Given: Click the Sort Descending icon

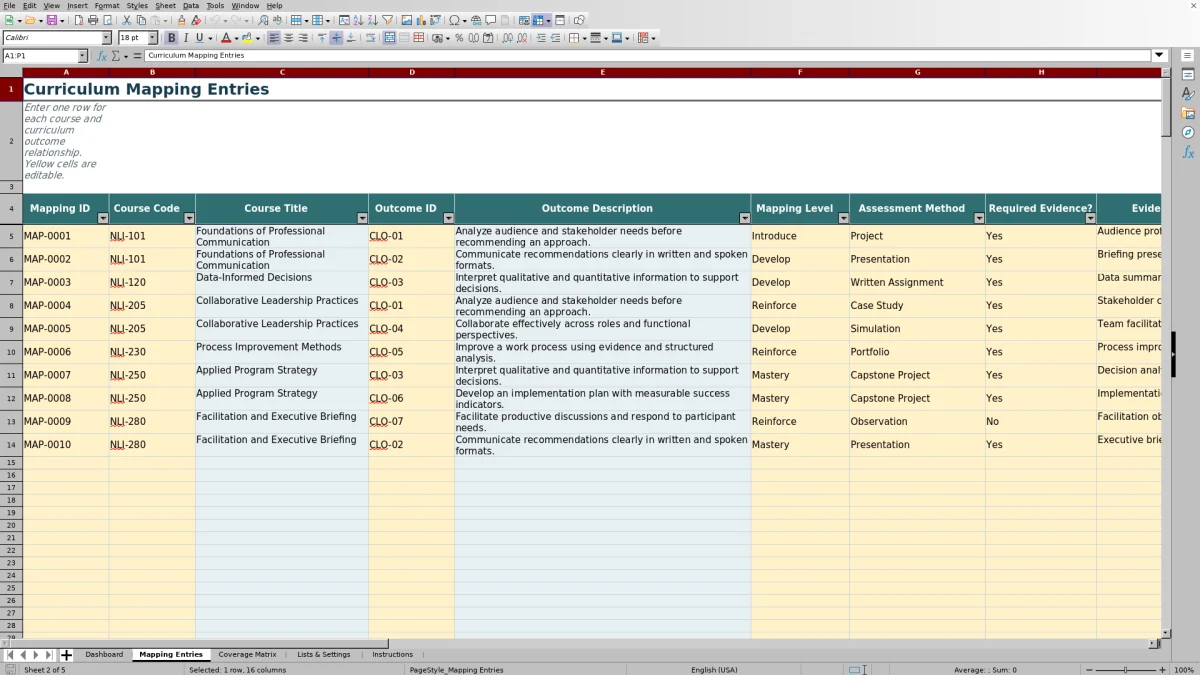Looking at the screenshot, I should pyautogui.click(x=372, y=20).
